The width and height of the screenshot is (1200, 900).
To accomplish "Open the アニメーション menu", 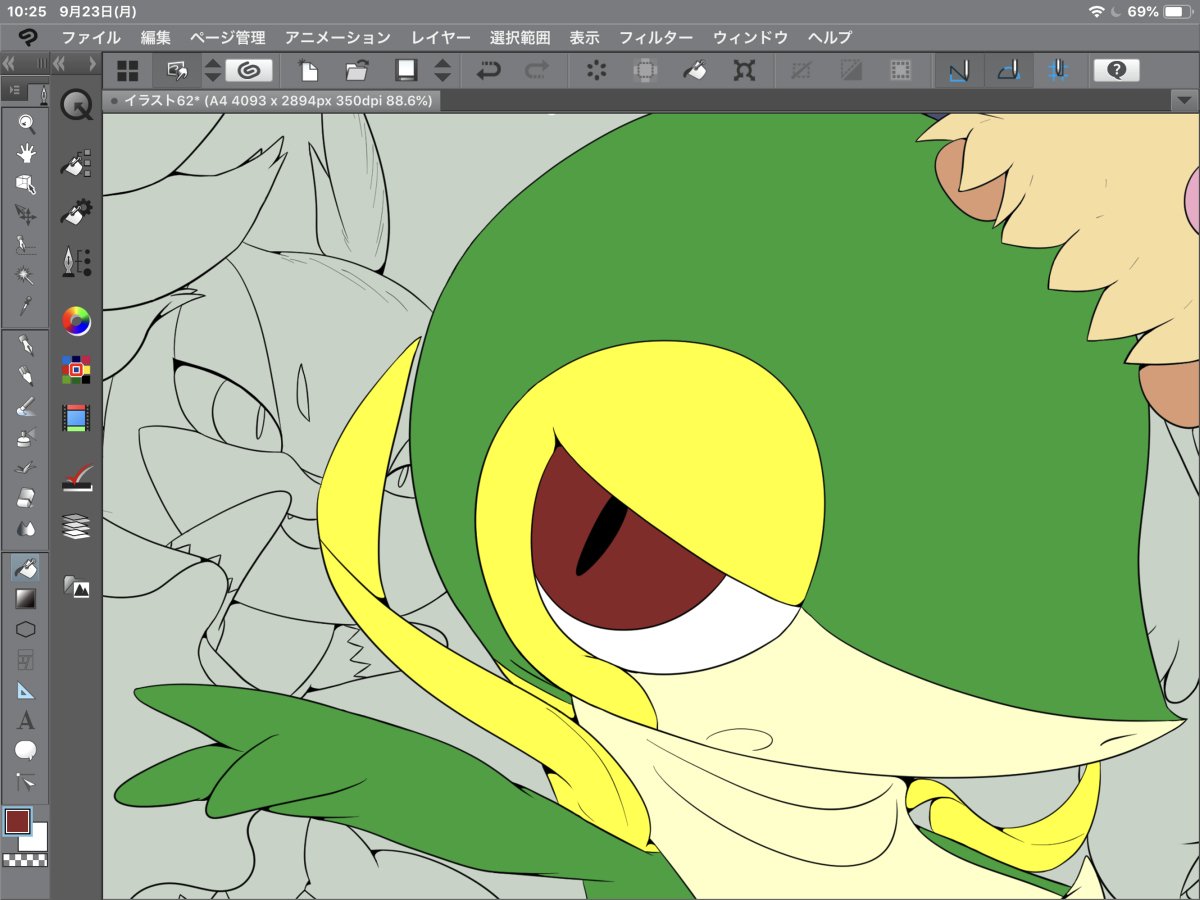I will pos(338,38).
